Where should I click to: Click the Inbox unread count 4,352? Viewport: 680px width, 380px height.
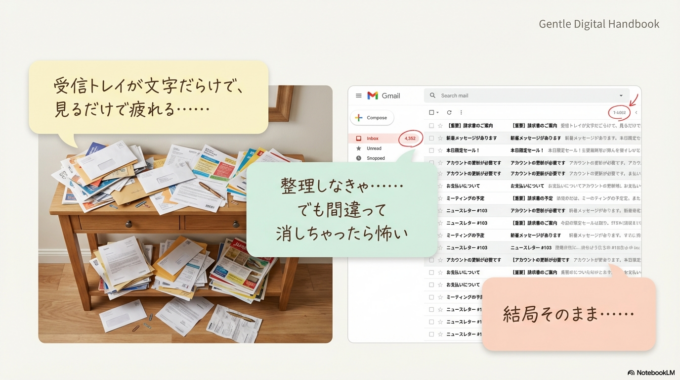click(410, 138)
